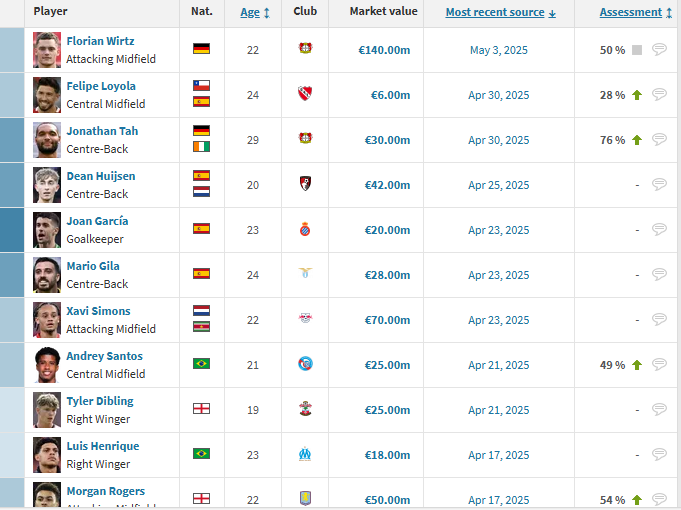Open comment bubble icon for Andrey Santos
The width and height of the screenshot is (681, 510).
point(659,364)
